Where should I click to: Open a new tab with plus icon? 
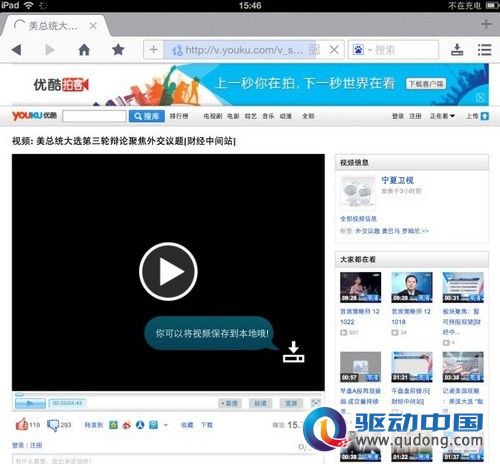[486, 24]
